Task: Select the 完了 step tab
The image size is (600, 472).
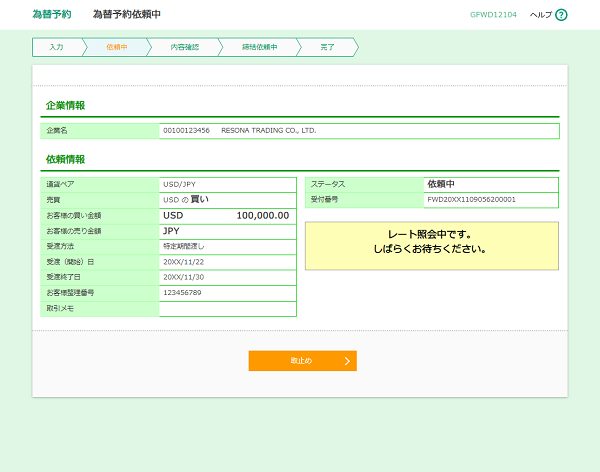Action: (327, 47)
